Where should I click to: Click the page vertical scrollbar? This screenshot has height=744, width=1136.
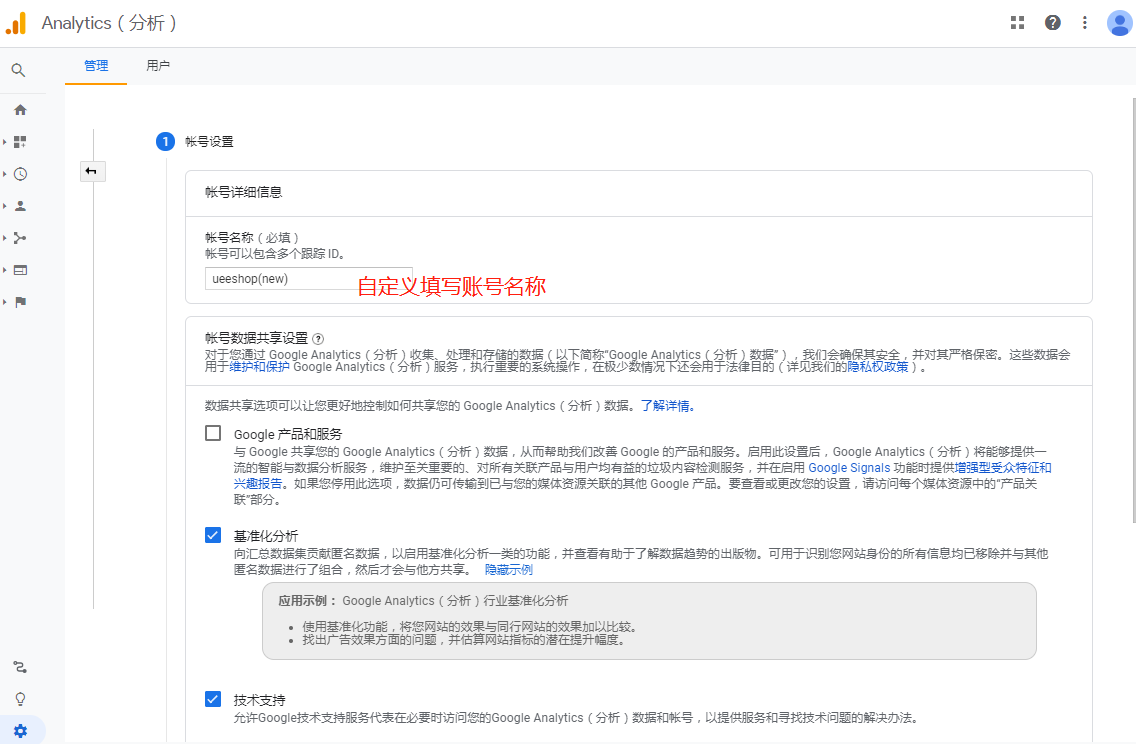click(1133, 310)
